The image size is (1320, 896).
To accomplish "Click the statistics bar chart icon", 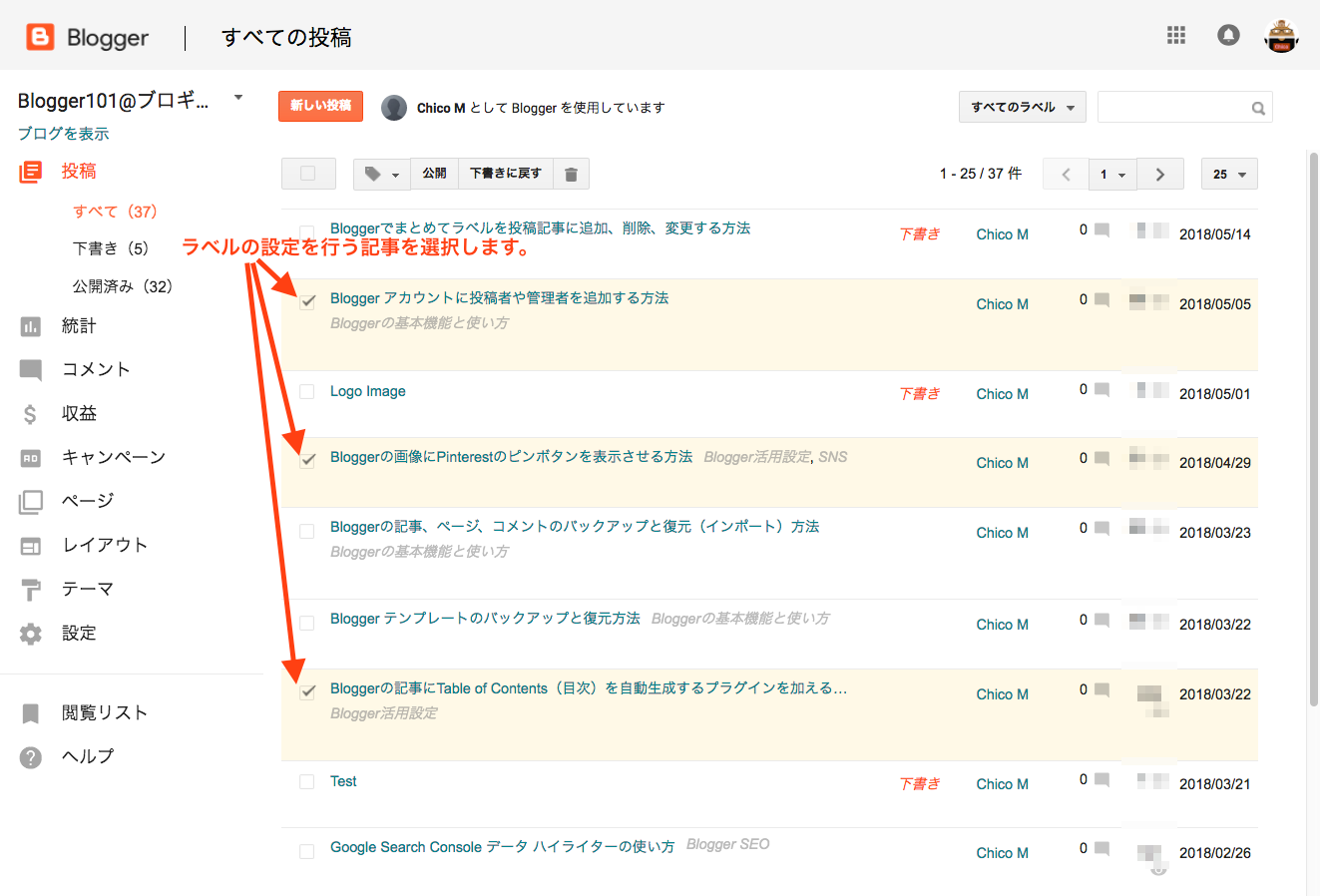I will [x=31, y=326].
